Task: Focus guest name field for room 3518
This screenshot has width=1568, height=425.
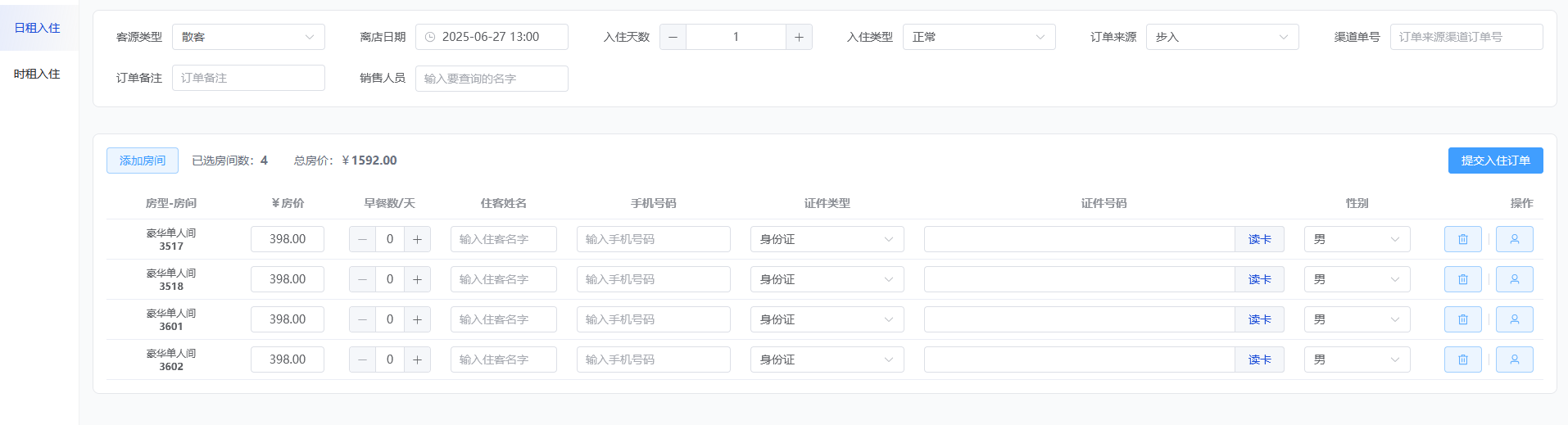Action: click(504, 279)
